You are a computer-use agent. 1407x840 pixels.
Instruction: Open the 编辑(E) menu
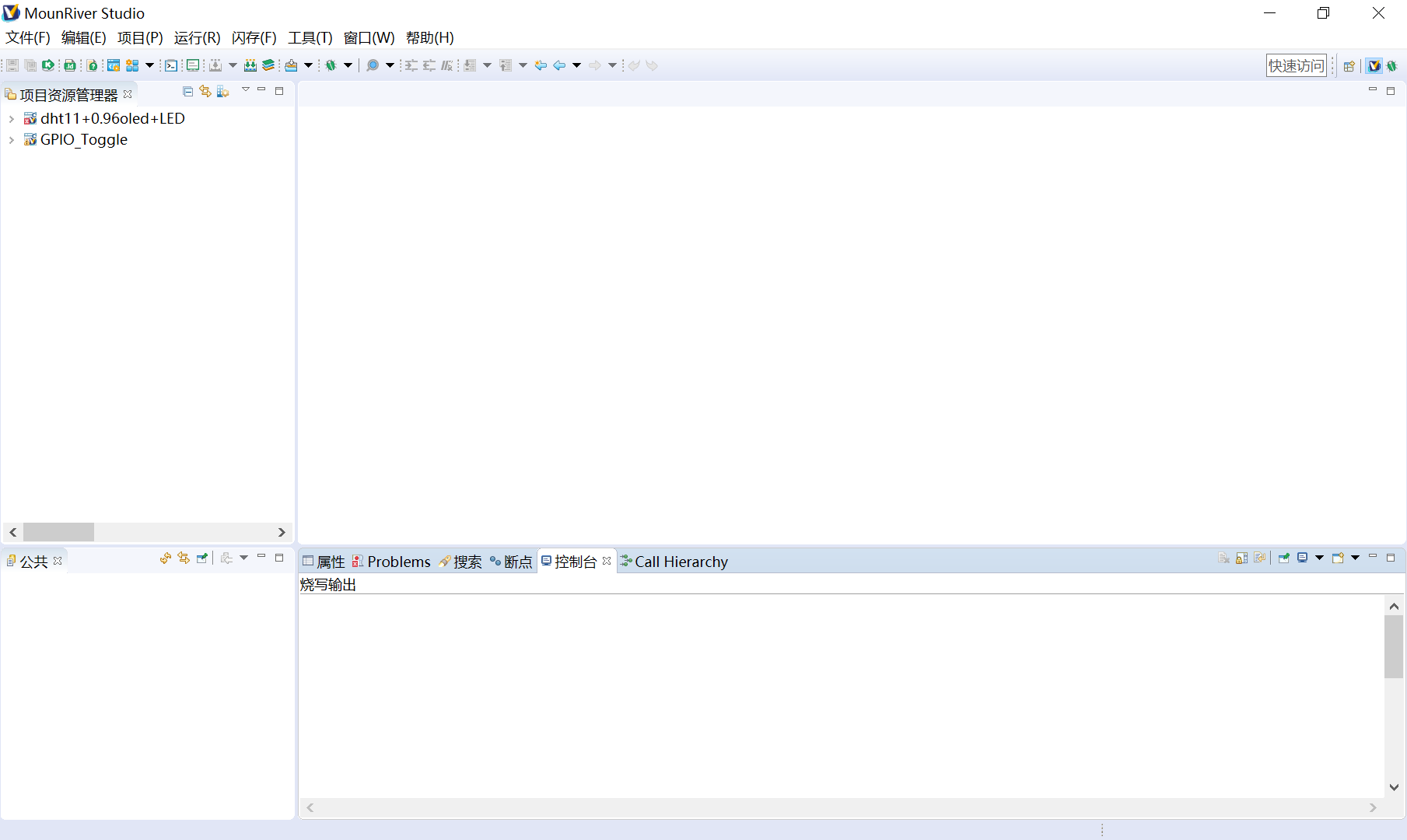(x=83, y=37)
